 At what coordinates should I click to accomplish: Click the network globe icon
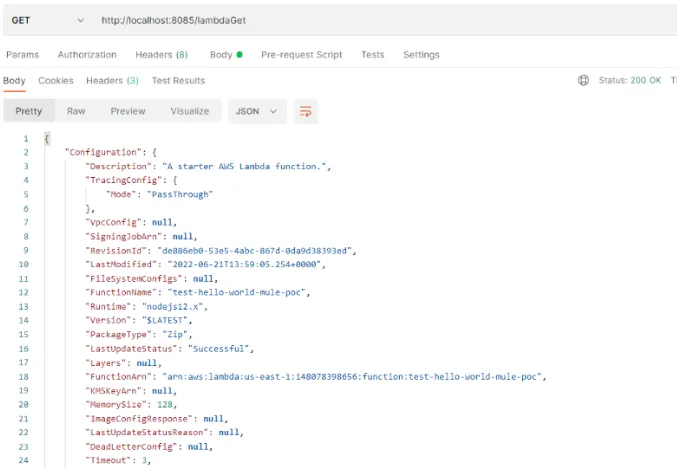(583, 80)
